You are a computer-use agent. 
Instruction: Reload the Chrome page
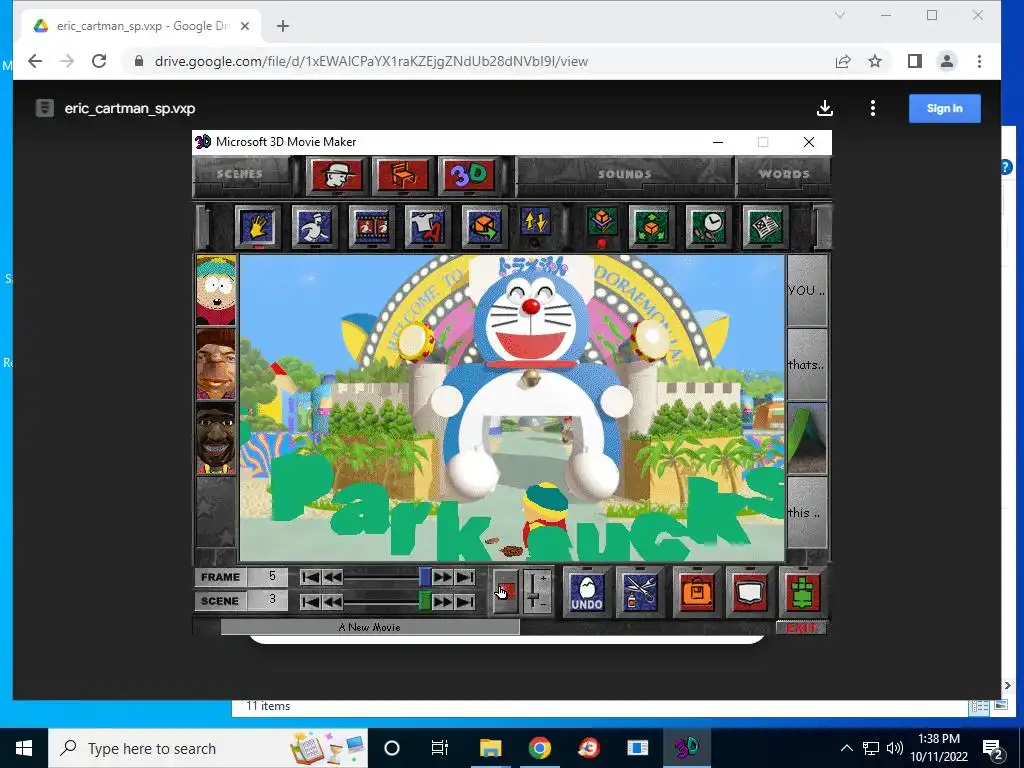click(x=99, y=61)
